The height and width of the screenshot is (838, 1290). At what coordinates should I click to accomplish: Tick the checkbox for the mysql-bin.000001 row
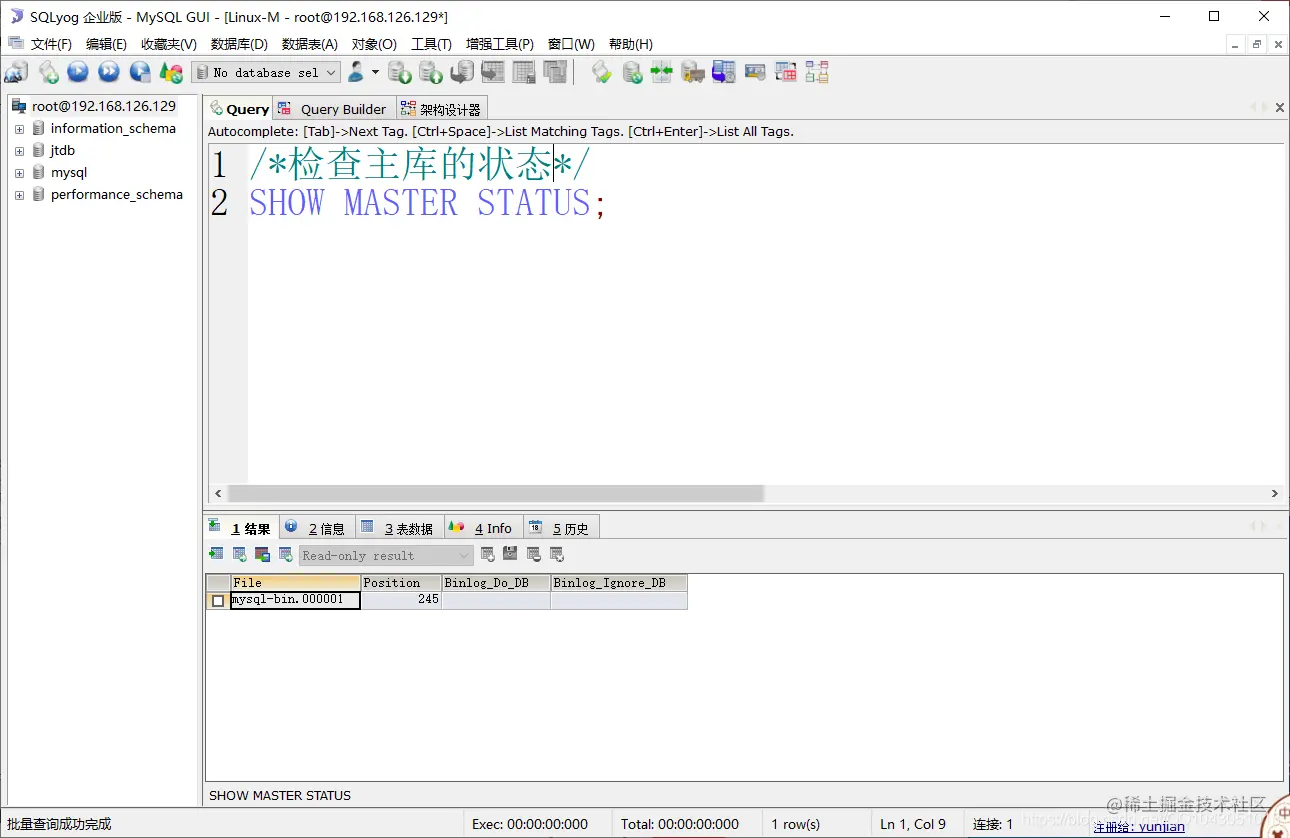tap(218, 600)
